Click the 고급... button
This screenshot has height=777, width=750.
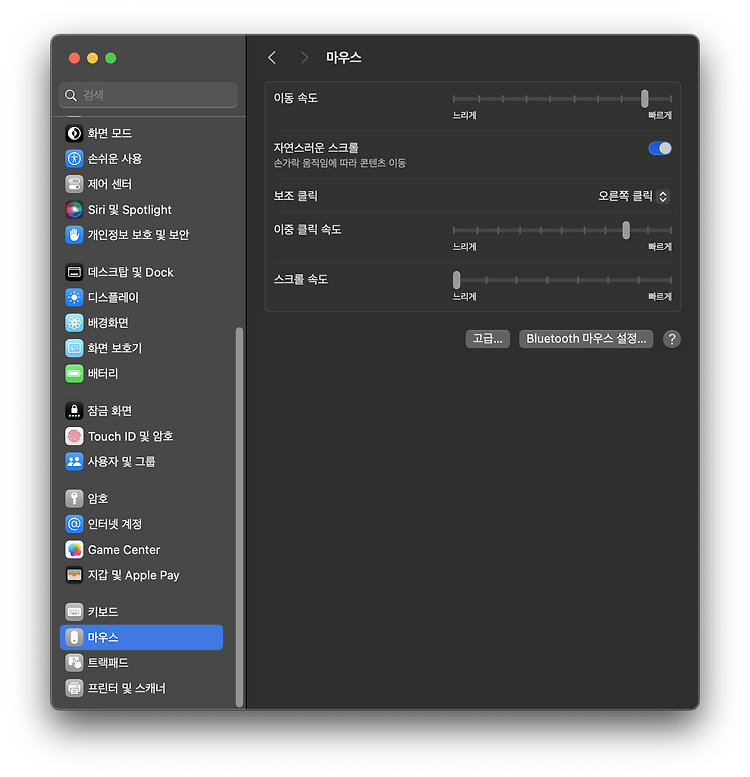487,339
